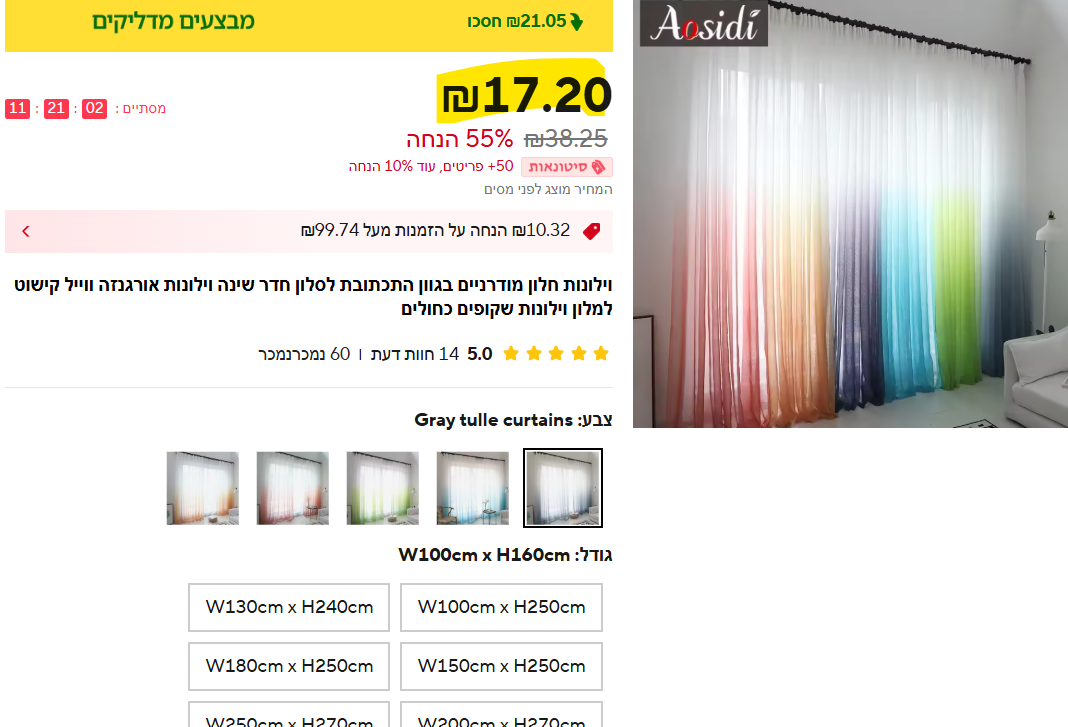Image resolution: width=1068 pixels, height=727 pixels.
Task: Click the Aosidi brand logo
Action: (x=704, y=23)
